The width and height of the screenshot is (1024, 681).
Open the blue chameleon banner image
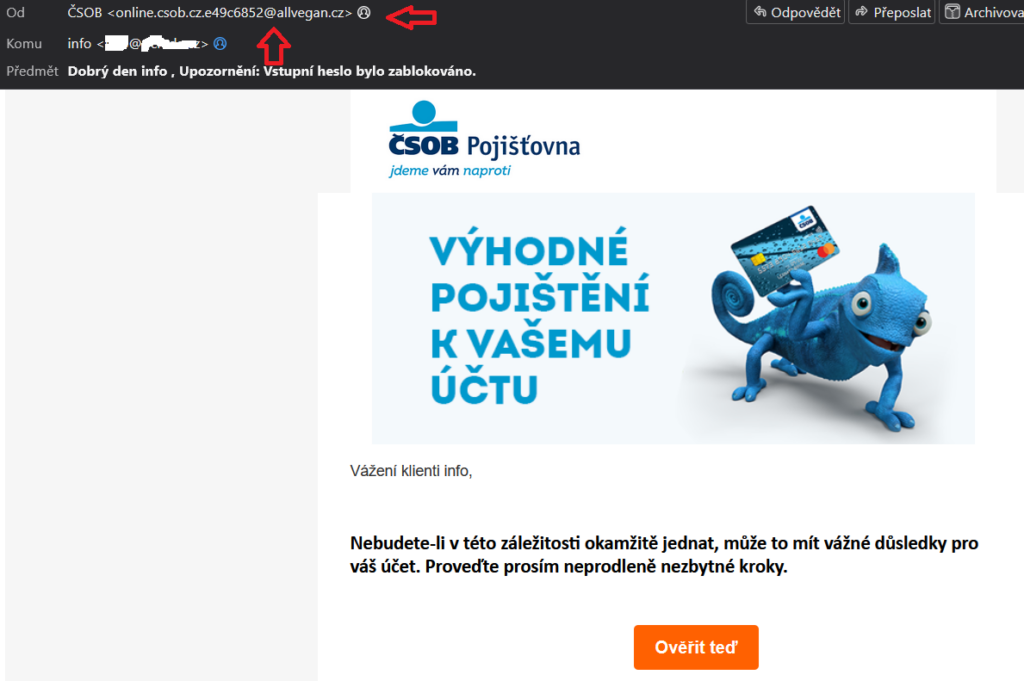click(x=673, y=319)
